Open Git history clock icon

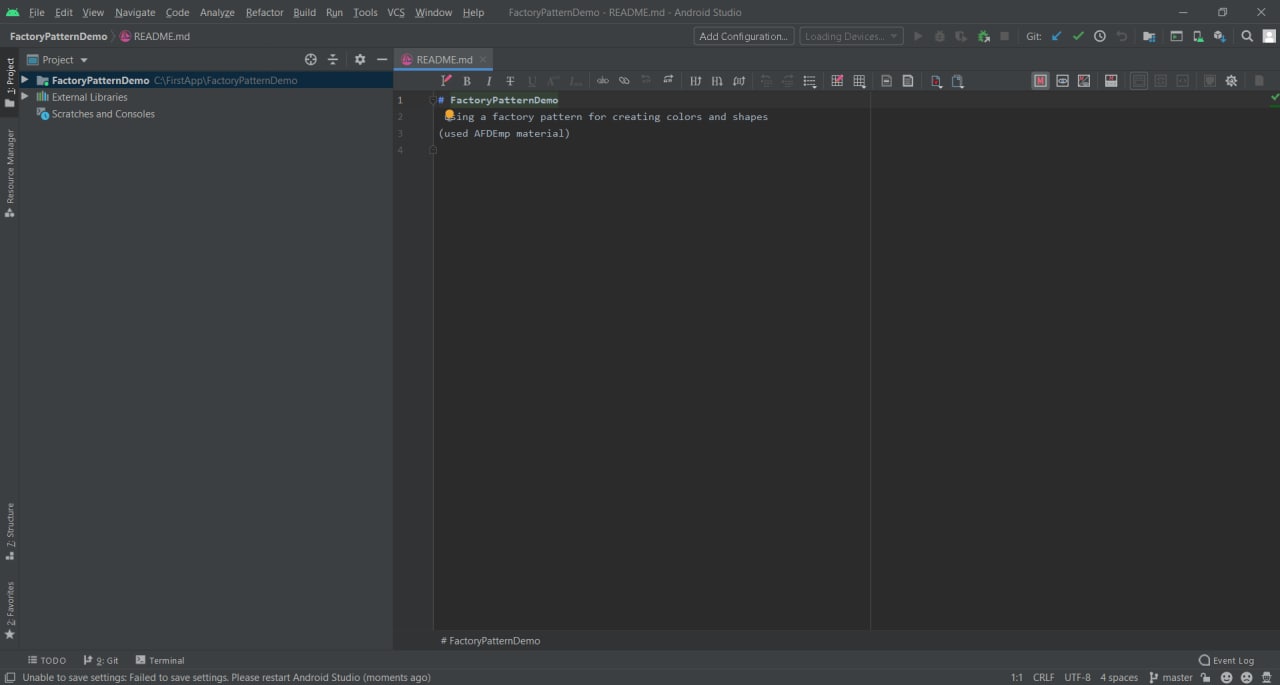tap(1100, 36)
